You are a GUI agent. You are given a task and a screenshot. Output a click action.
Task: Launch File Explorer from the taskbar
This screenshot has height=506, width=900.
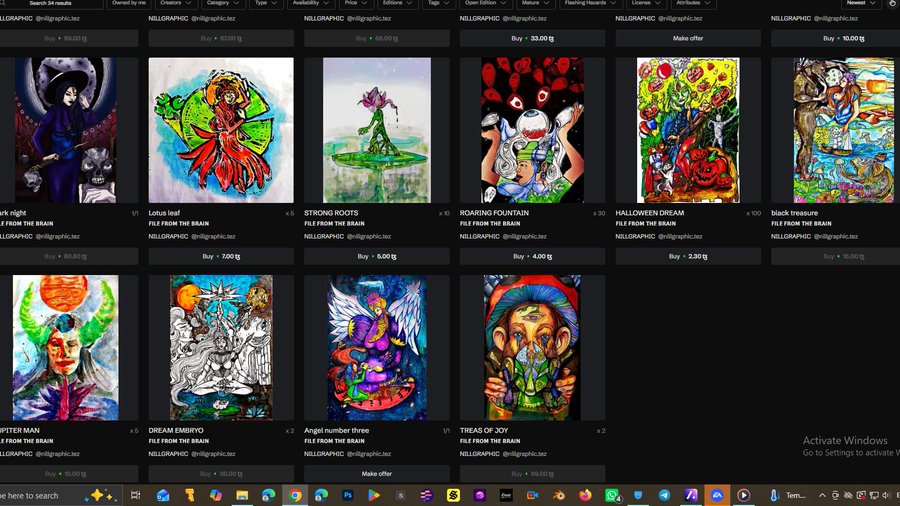[242, 495]
